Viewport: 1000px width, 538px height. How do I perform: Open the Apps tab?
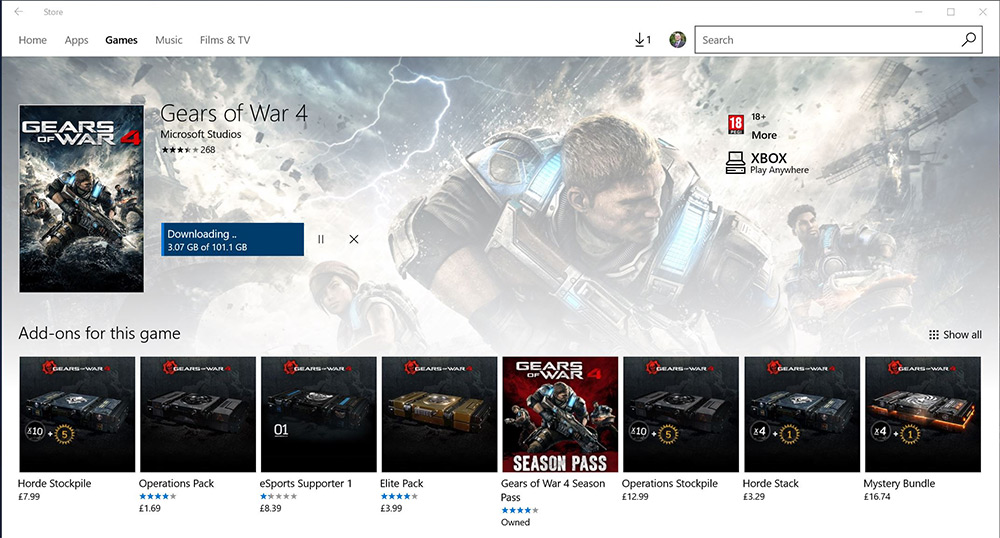click(x=76, y=40)
